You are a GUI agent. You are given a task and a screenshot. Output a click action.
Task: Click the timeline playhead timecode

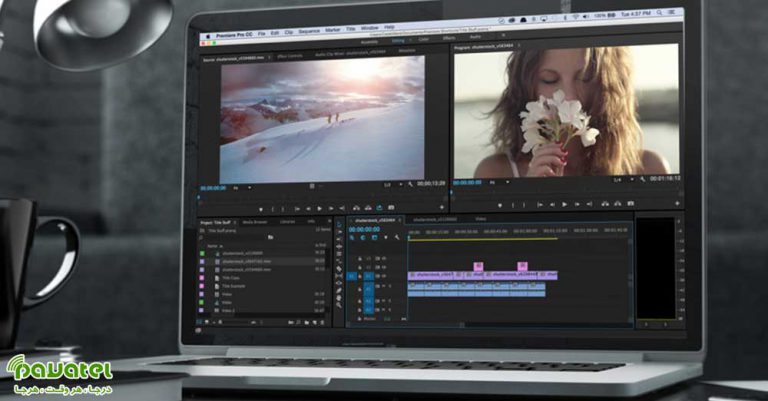tap(364, 229)
